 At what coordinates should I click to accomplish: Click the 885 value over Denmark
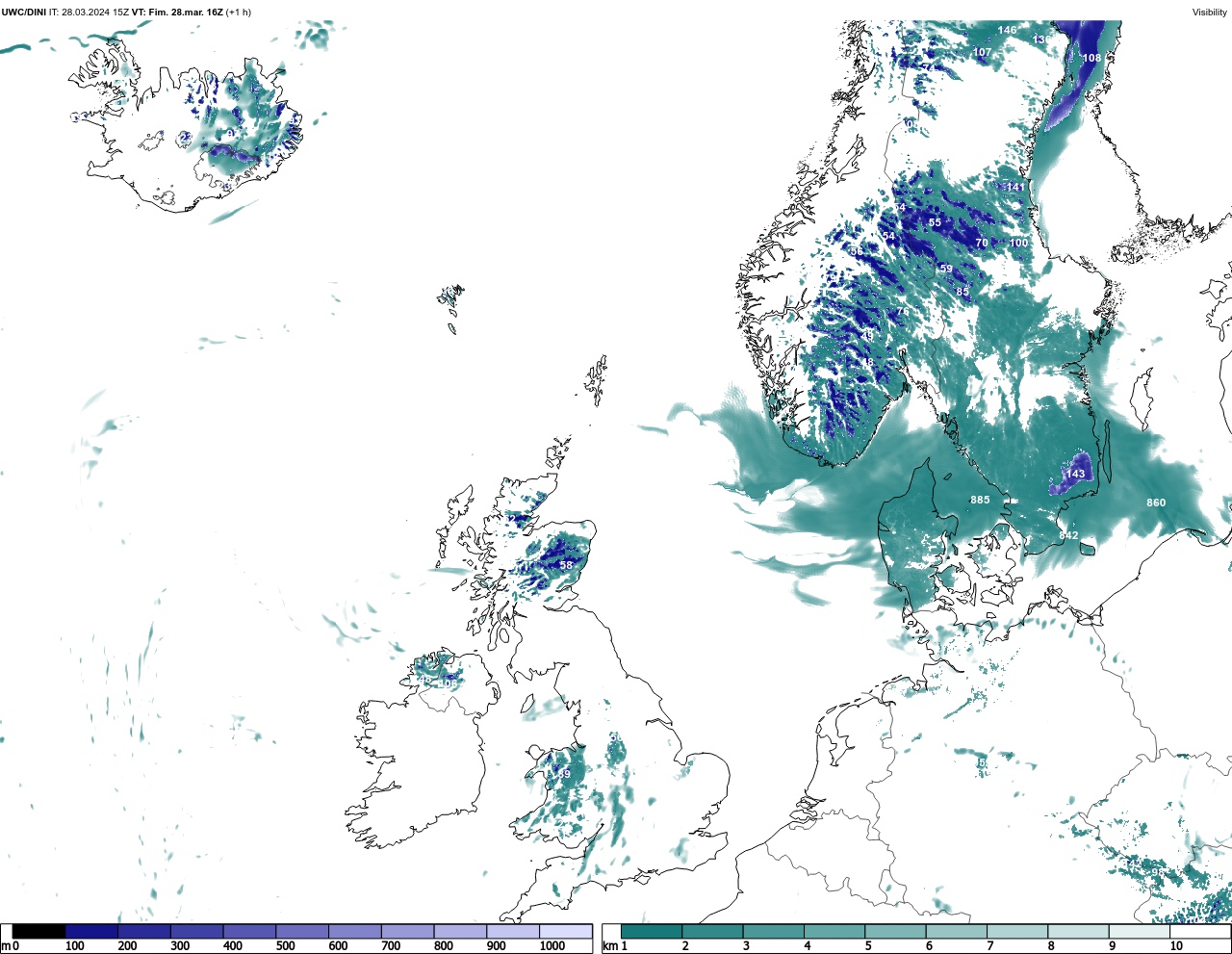click(x=980, y=500)
